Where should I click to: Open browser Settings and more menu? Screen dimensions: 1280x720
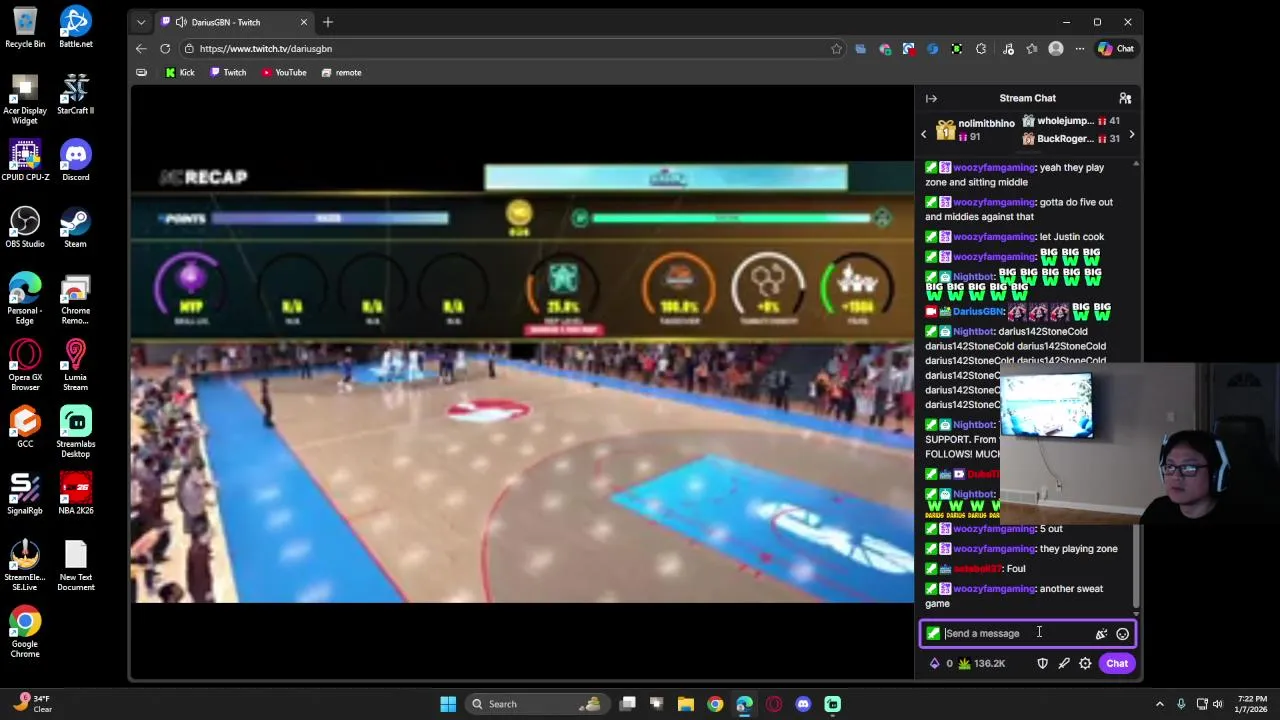tap(1080, 48)
